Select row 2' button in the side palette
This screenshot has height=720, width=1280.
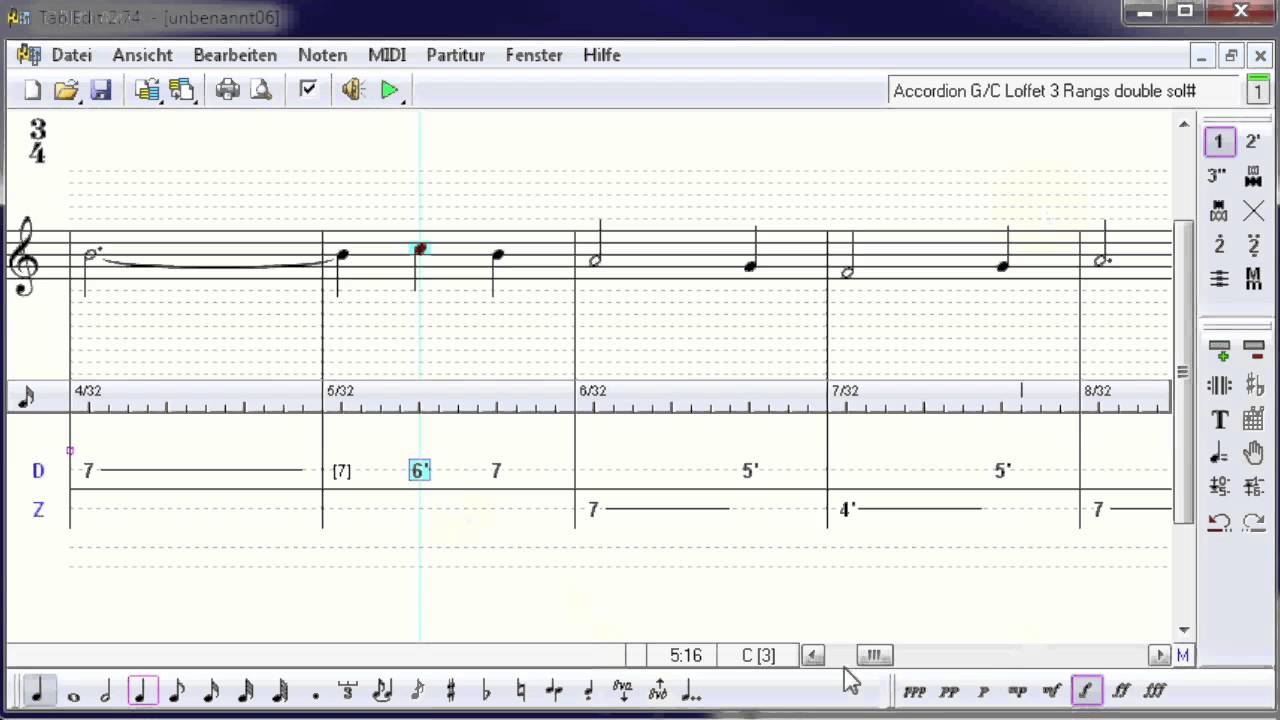[1253, 142]
